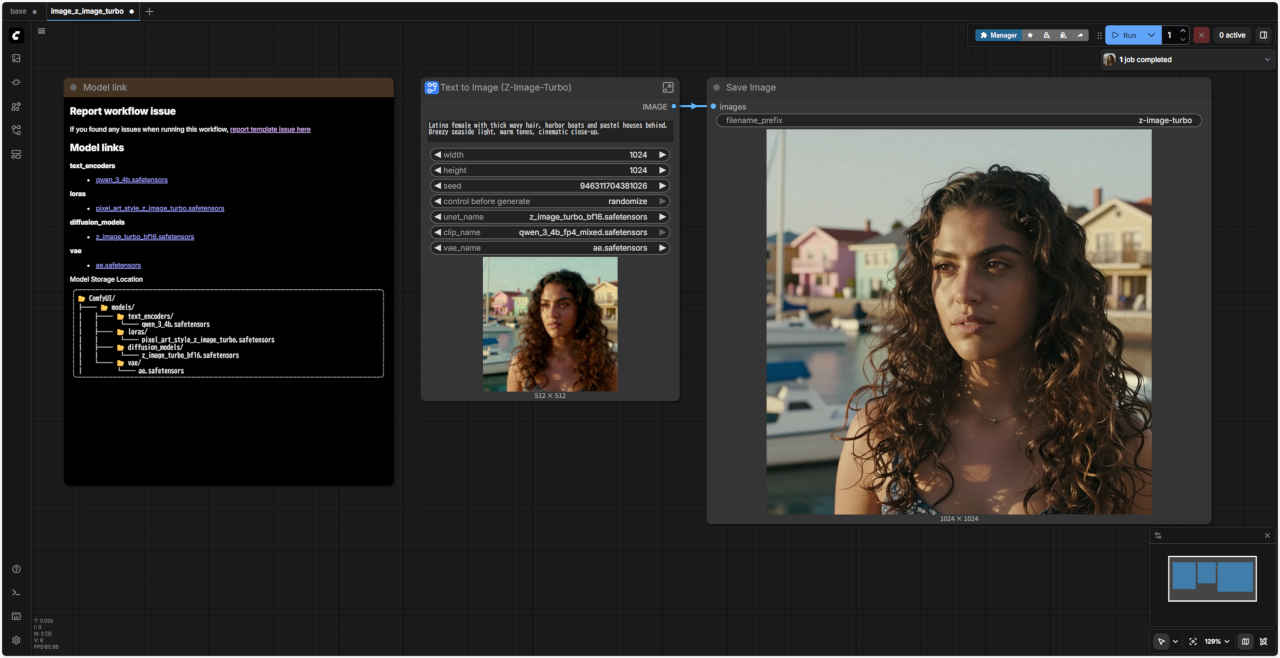Switch to the 'base' workflow tab

pos(18,11)
